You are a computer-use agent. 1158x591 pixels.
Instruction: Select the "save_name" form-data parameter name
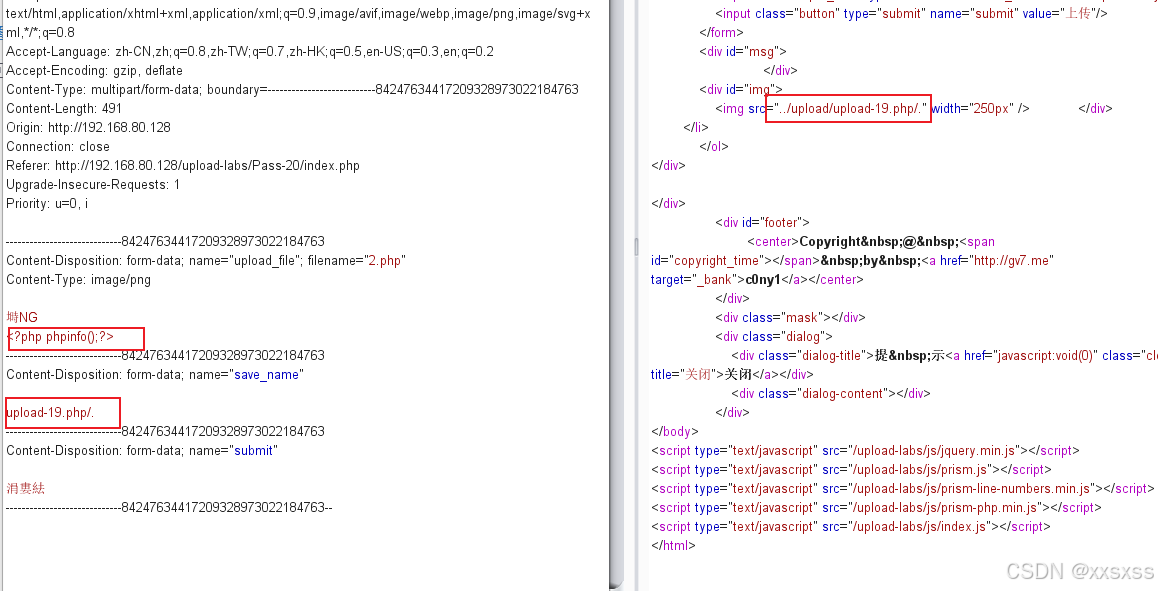(x=267, y=375)
